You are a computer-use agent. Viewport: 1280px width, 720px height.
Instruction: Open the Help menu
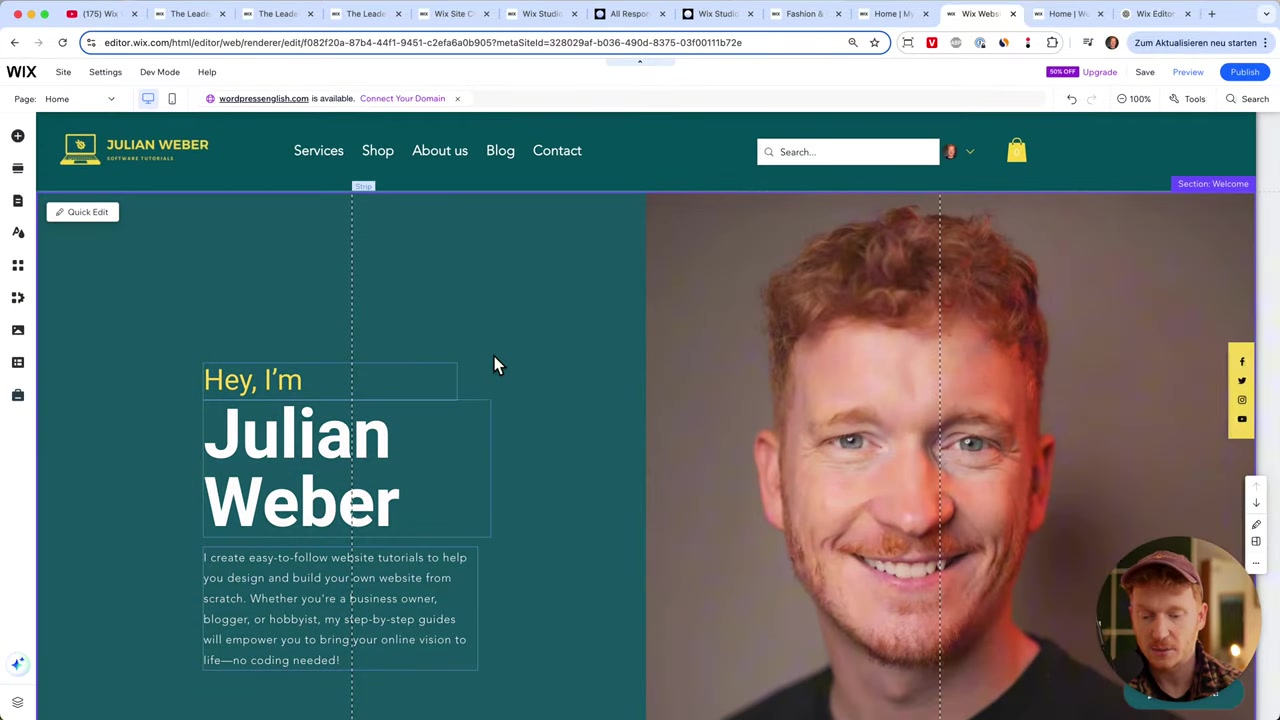207,72
